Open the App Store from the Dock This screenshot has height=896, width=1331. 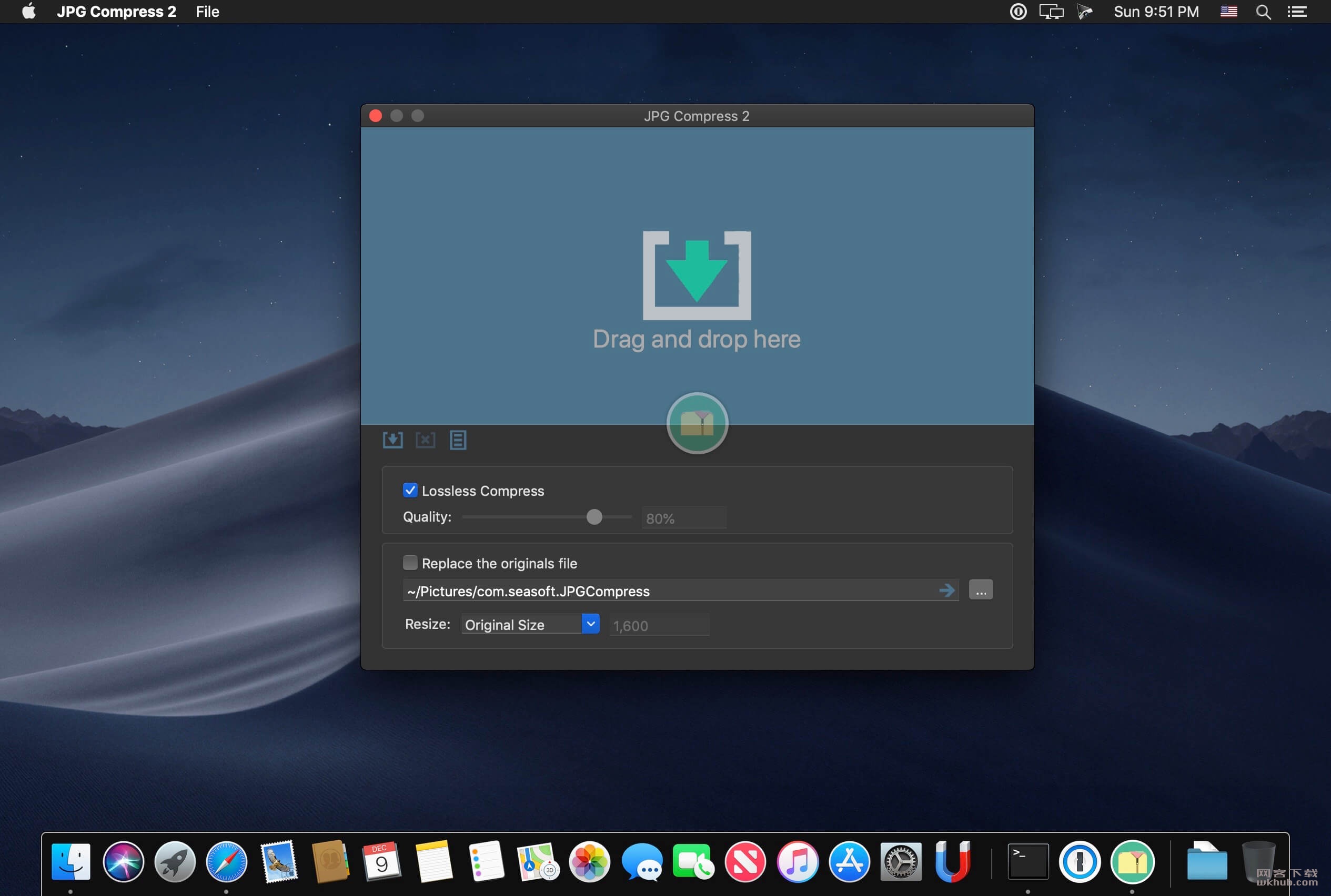[x=849, y=861]
